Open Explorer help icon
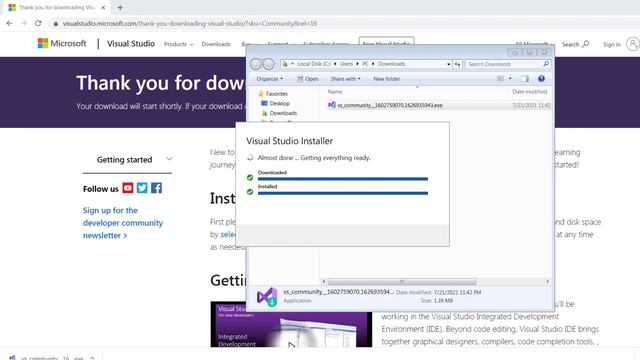Viewport: 640px width, 360px height. click(x=541, y=79)
